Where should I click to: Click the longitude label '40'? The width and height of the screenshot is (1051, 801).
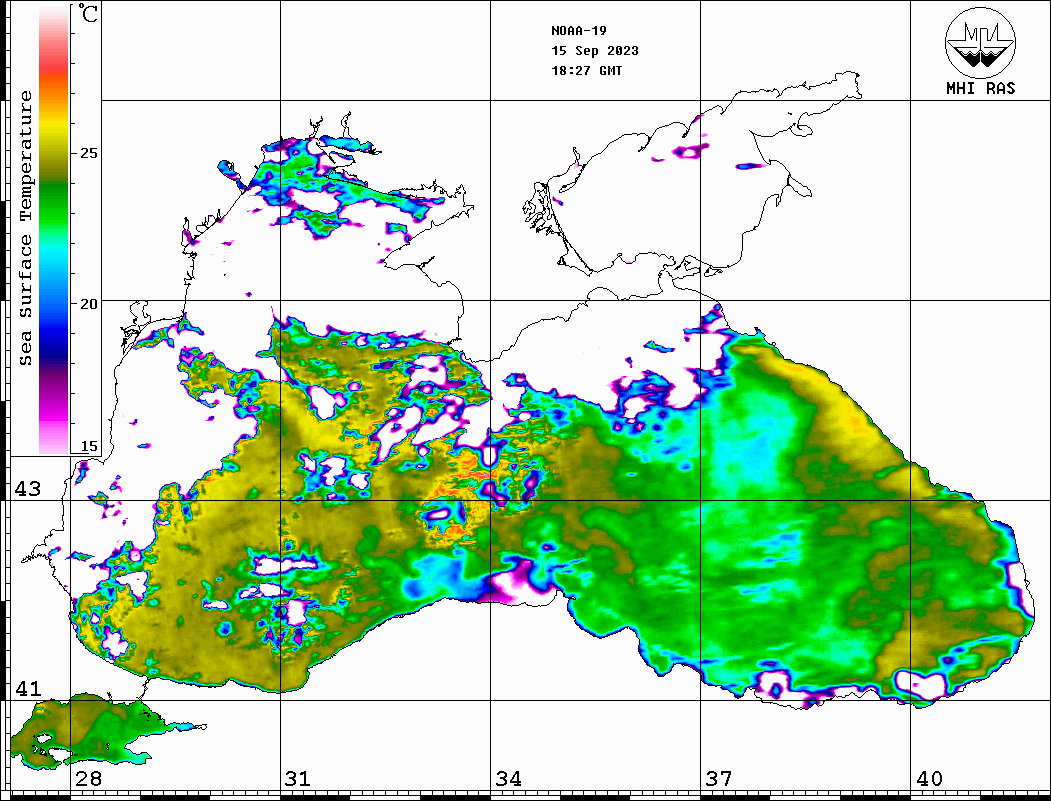point(929,779)
